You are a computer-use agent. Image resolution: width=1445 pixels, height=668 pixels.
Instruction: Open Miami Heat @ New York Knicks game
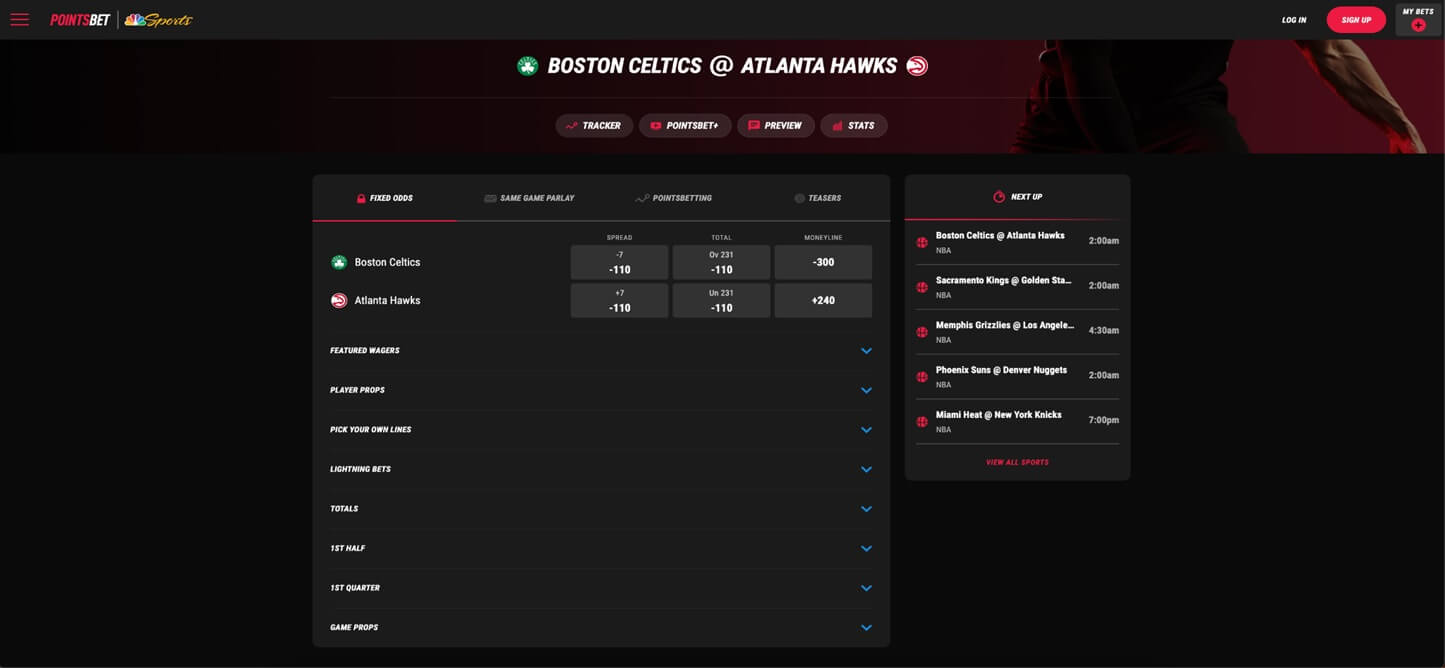click(1017, 422)
